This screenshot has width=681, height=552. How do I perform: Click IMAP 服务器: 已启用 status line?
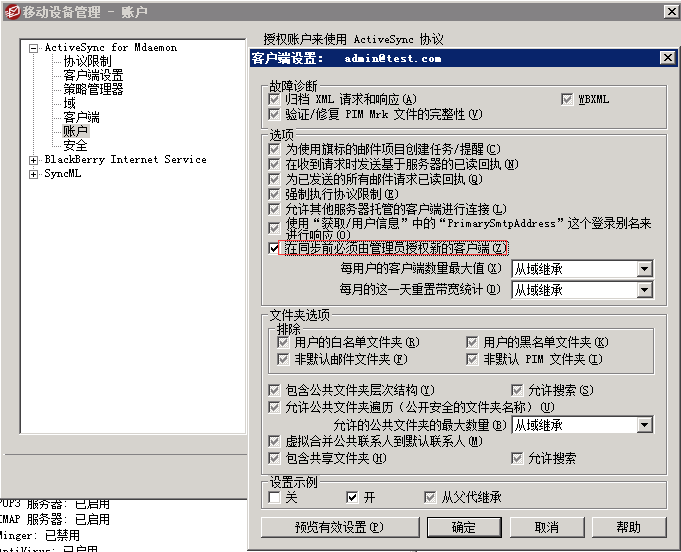click(55, 519)
